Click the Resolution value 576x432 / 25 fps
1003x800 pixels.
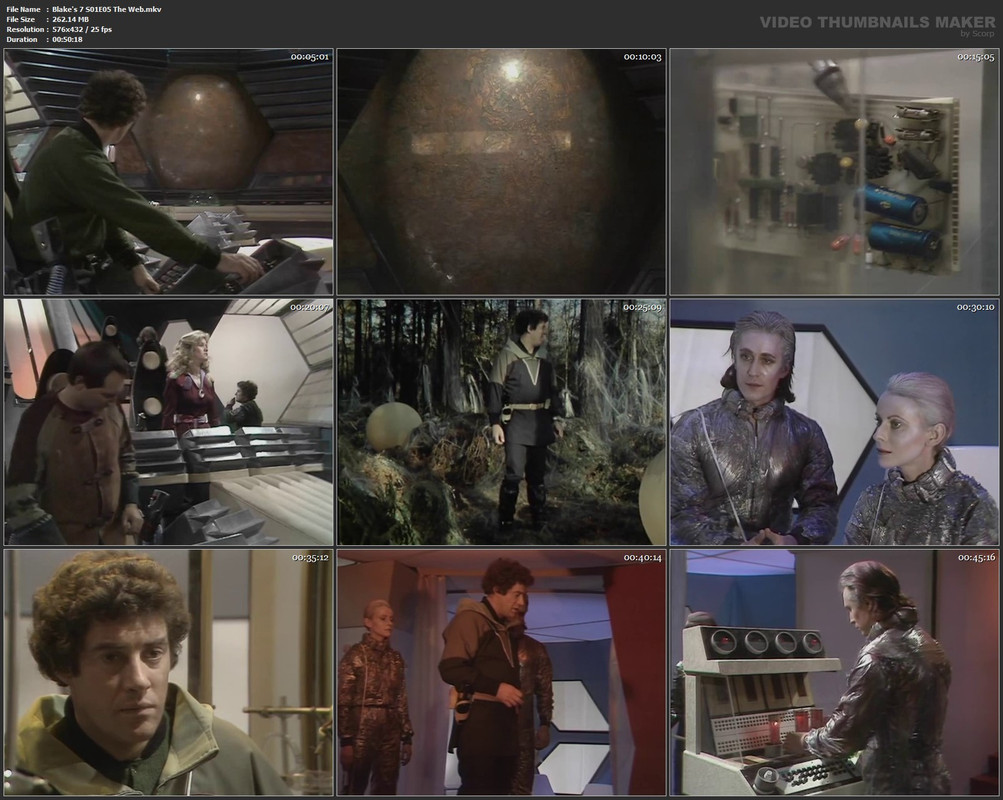coord(83,29)
